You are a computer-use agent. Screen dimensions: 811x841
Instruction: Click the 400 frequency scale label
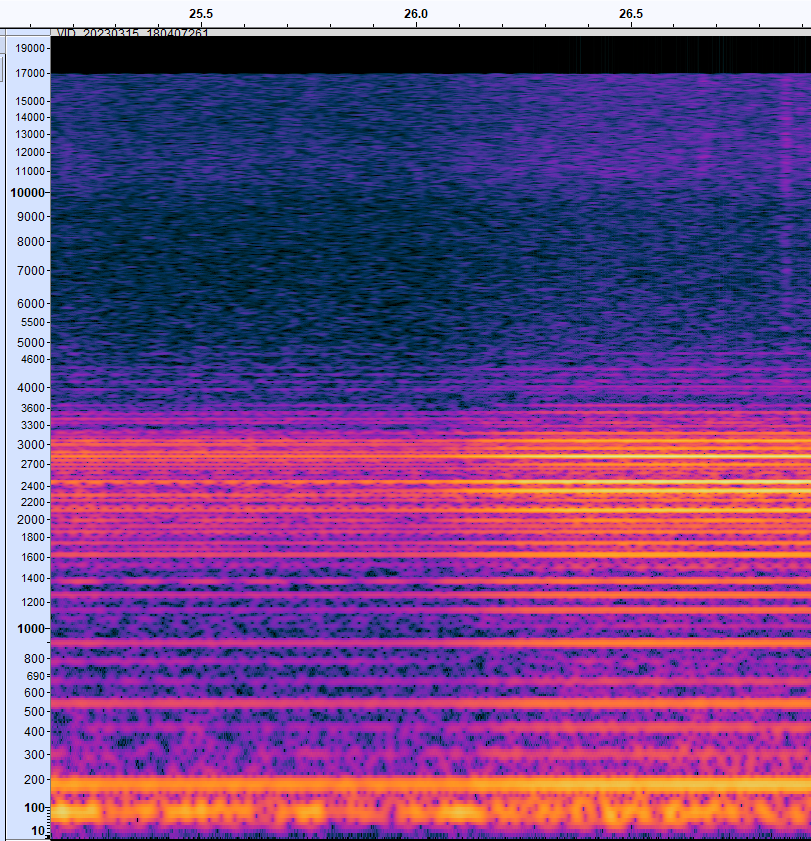[x=35, y=732]
